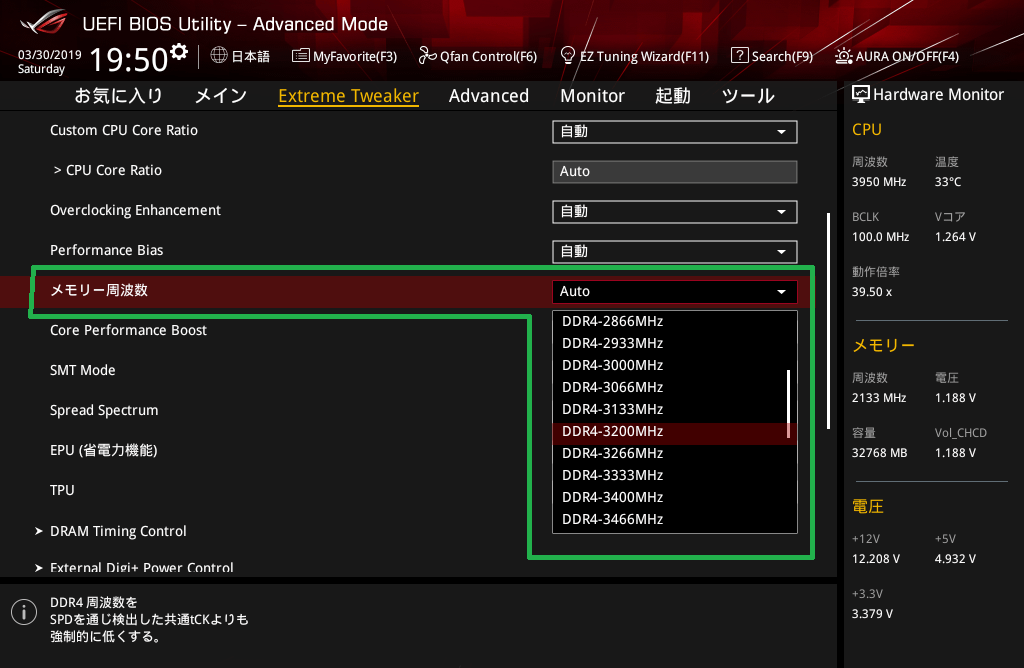Select TPU setting
Screen dimensions: 1024x668
[62, 490]
